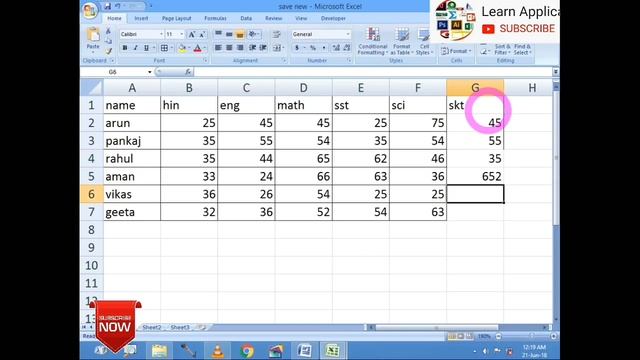Image resolution: width=640 pixels, height=360 pixels.
Task: Click the Select All corner button
Action: pos(91,88)
